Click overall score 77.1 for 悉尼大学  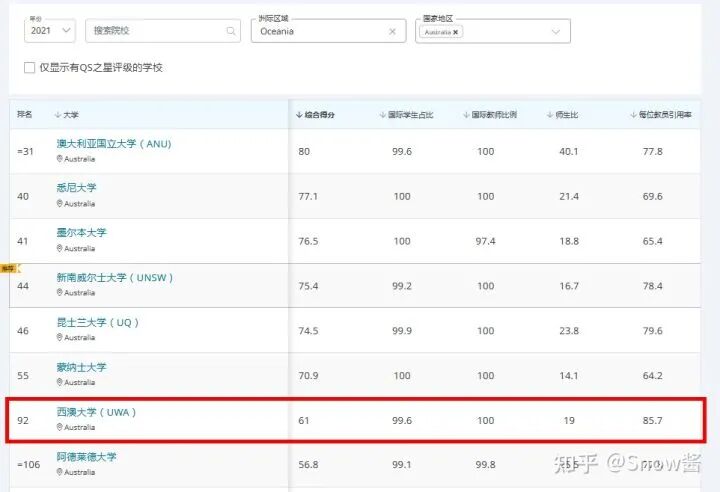(x=308, y=196)
